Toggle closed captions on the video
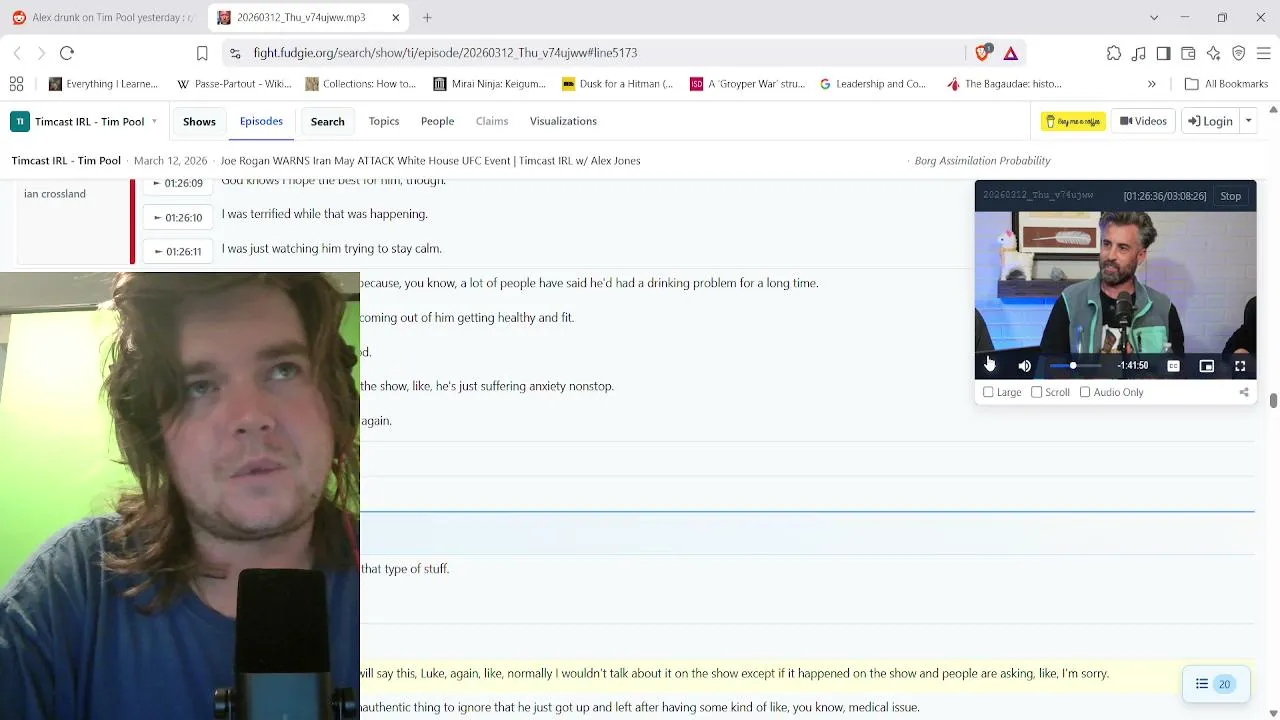This screenshot has height=720, width=1280. [1173, 366]
